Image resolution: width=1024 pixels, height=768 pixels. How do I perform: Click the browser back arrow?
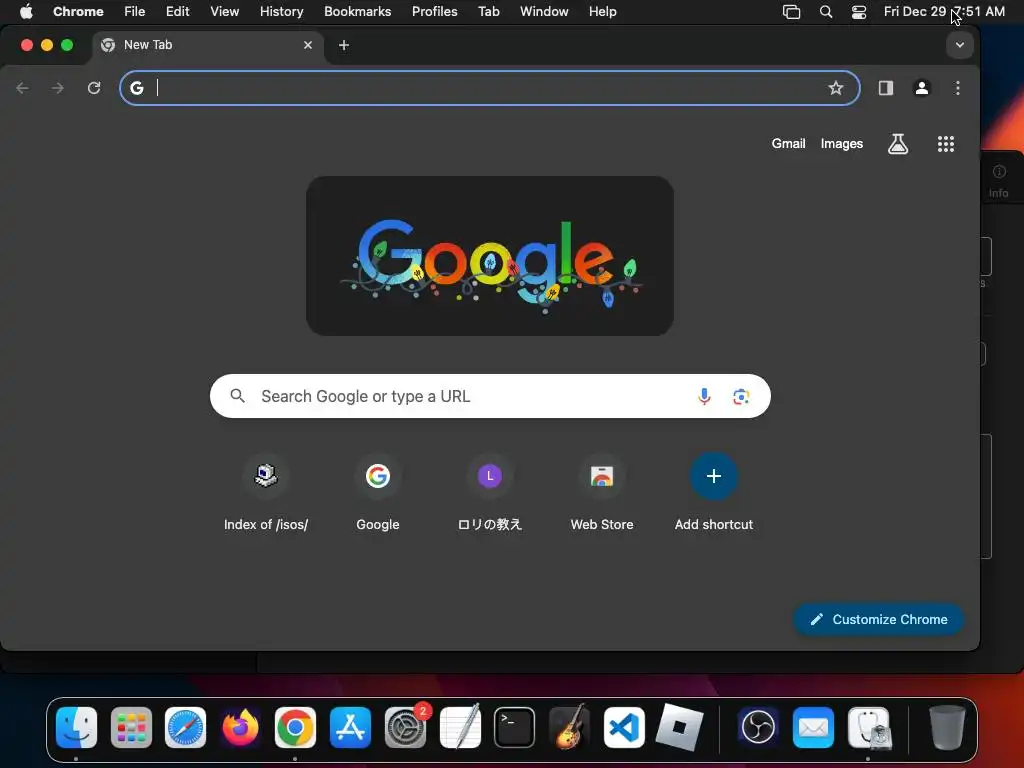(22, 88)
